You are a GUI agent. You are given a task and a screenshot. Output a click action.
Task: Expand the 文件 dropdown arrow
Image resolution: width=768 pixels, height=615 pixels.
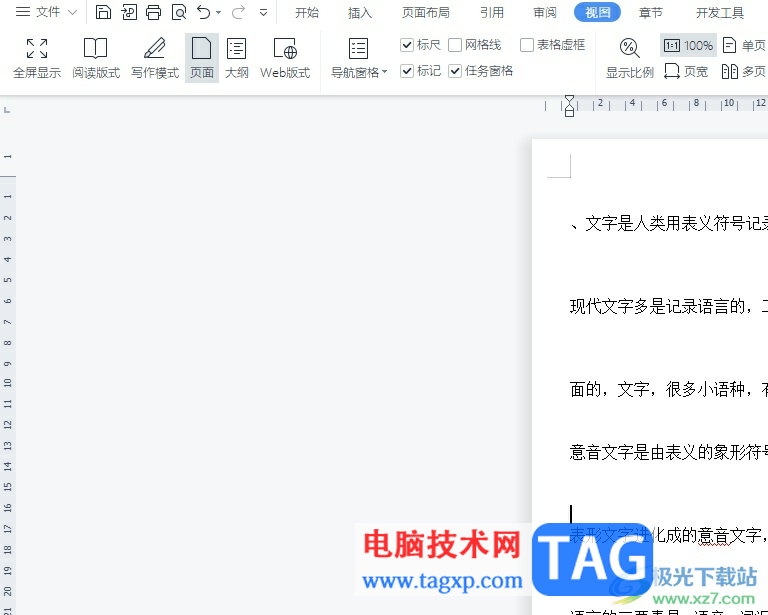72,12
